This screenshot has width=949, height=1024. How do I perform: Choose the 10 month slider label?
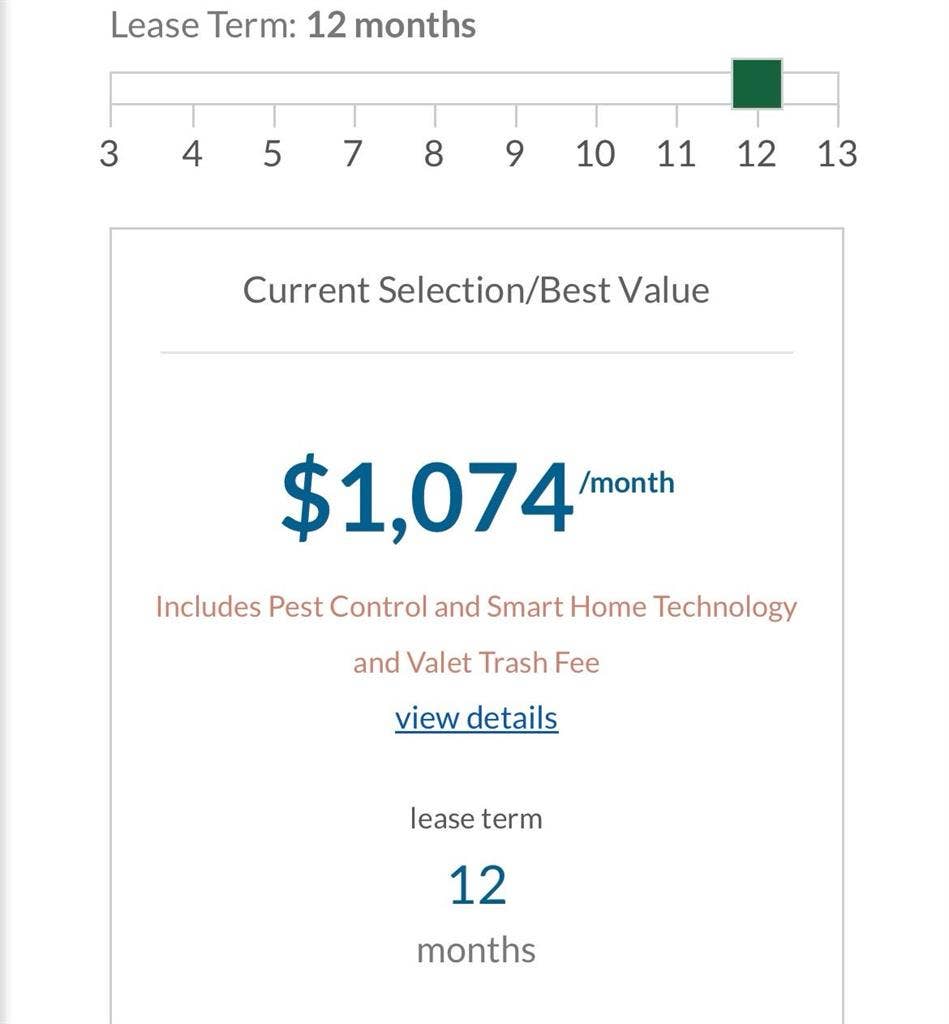click(595, 154)
